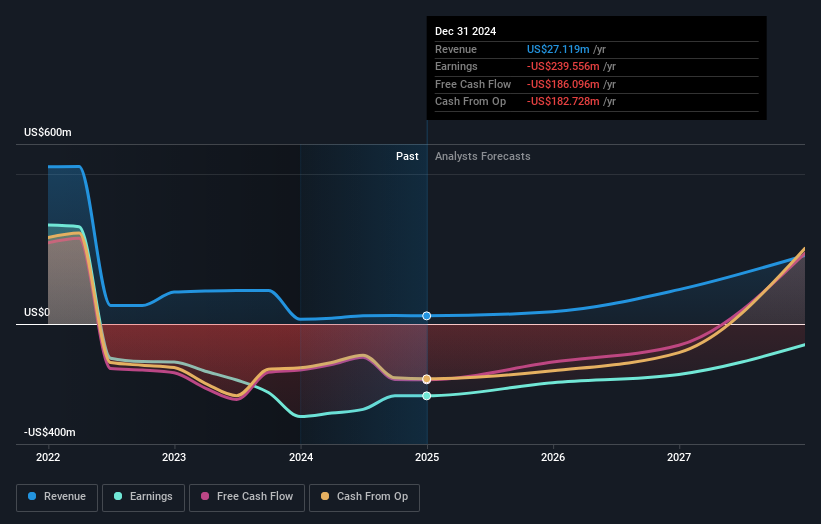Image resolution: width=821 pixels, height=524 pixels.
Task: Click the -US$239.556m earnings value
Action: pyautogui.click(x=563, y=66)
